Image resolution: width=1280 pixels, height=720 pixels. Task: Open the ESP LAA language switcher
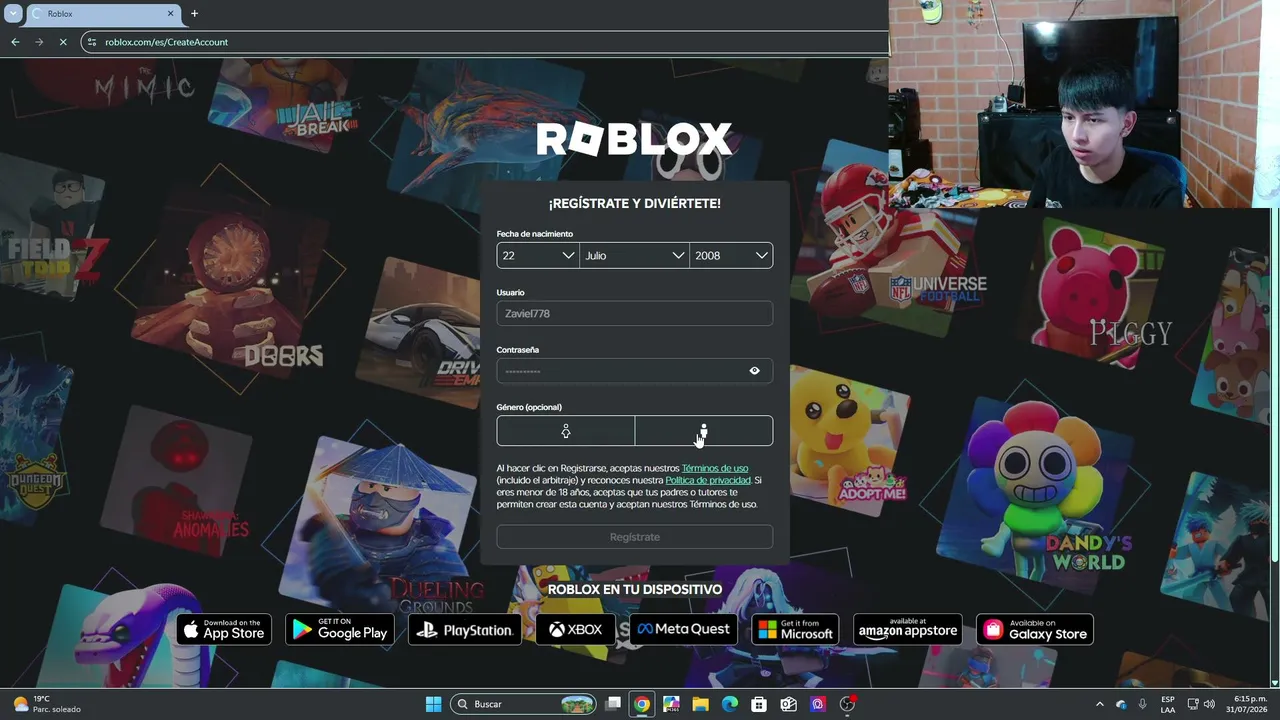click(x=1168, y=704)
